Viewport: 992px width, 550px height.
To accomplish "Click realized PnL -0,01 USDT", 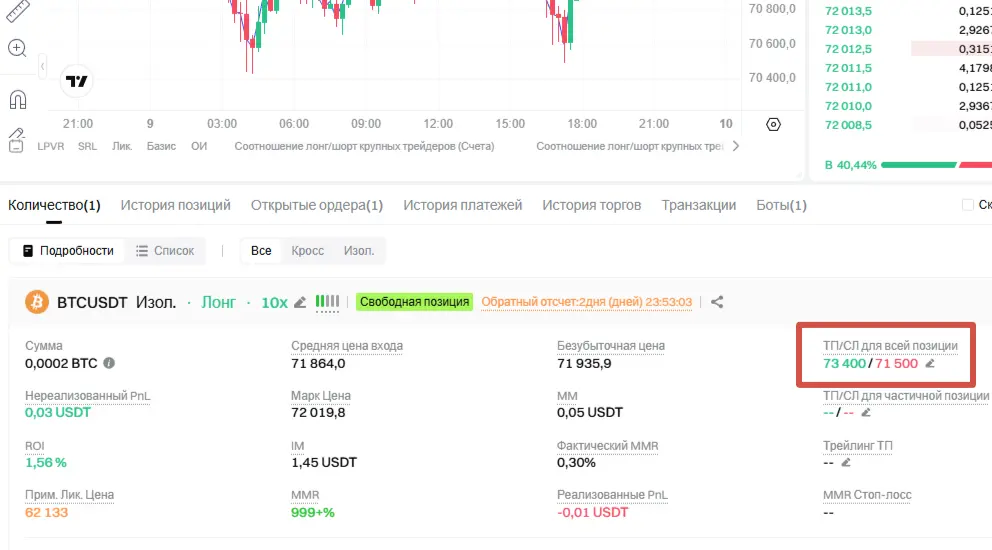I will point(593,513).
